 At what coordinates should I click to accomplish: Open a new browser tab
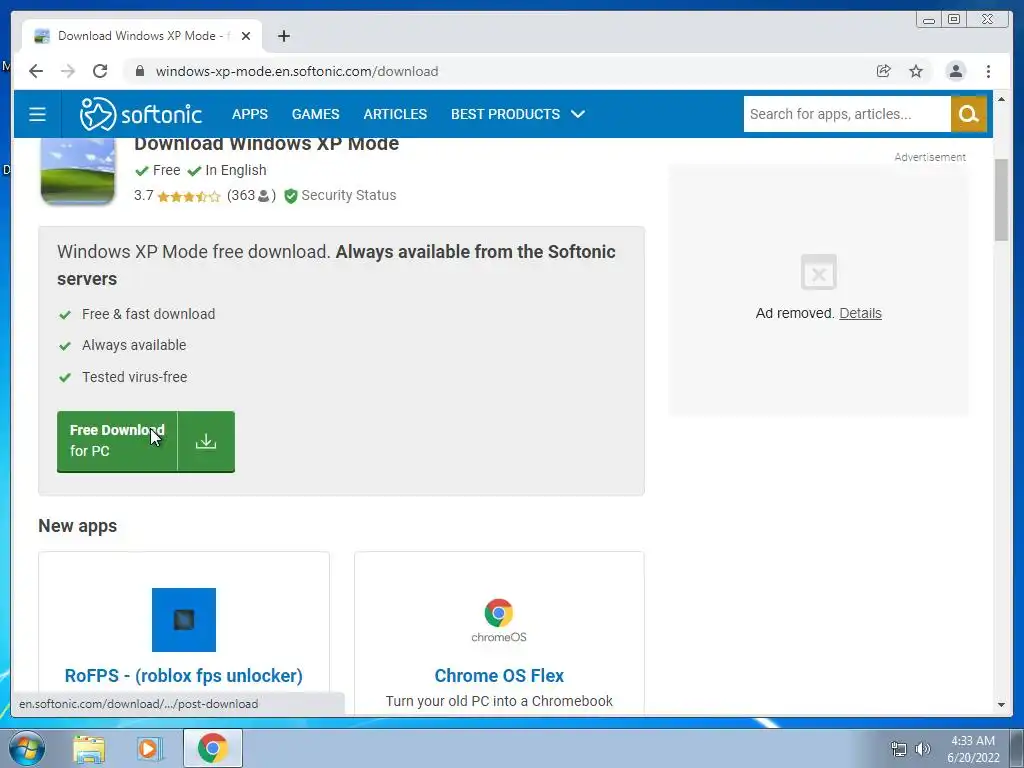click(283, 36)
